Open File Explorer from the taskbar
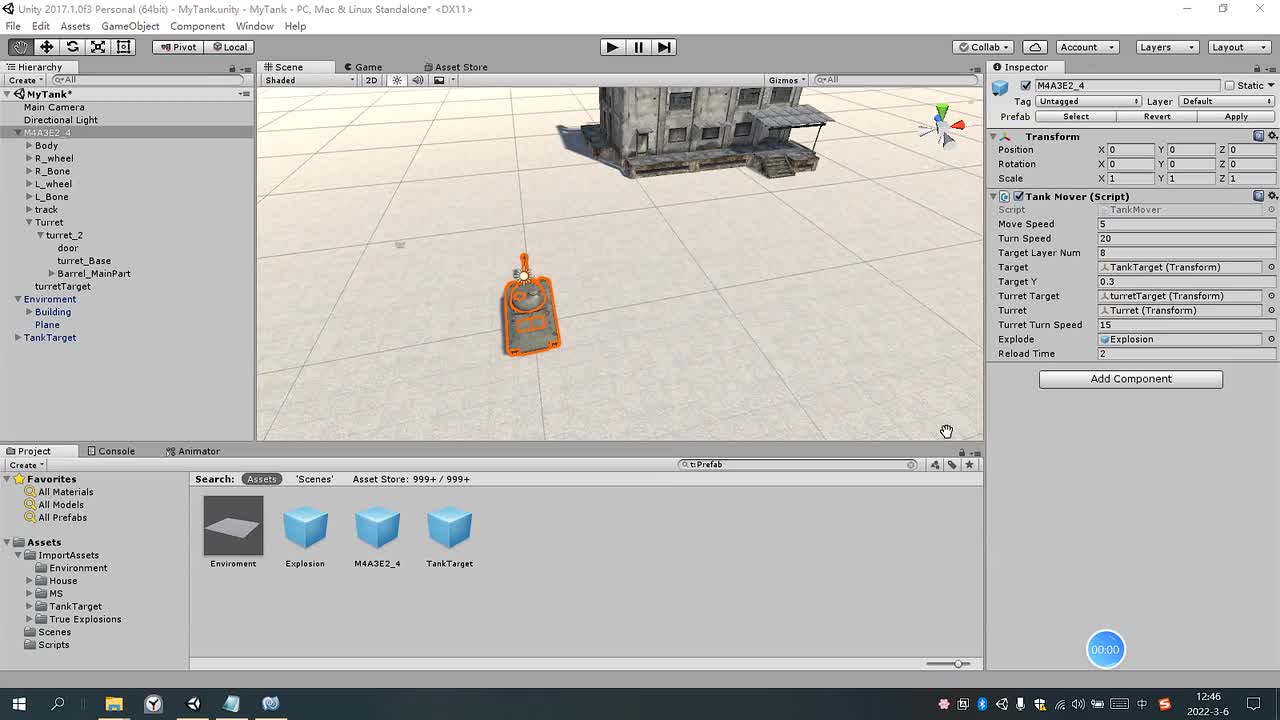This screenshot has width=1280, height=720. tap(114, 704)
